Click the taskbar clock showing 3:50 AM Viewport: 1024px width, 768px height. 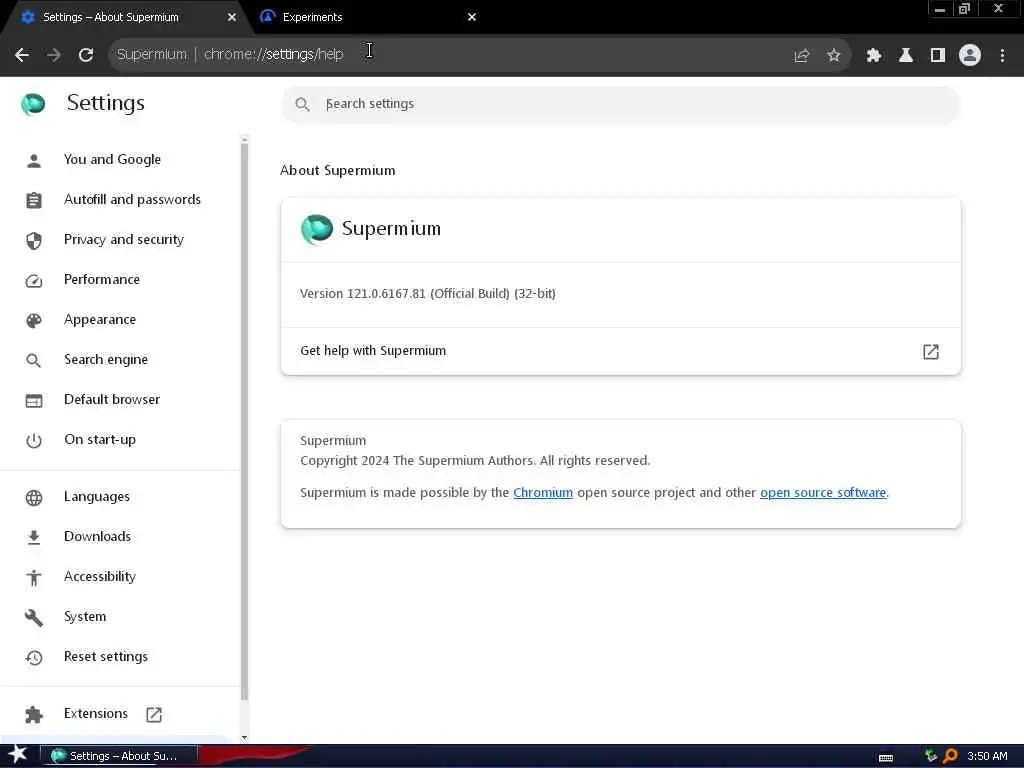(x=987, y=756)
